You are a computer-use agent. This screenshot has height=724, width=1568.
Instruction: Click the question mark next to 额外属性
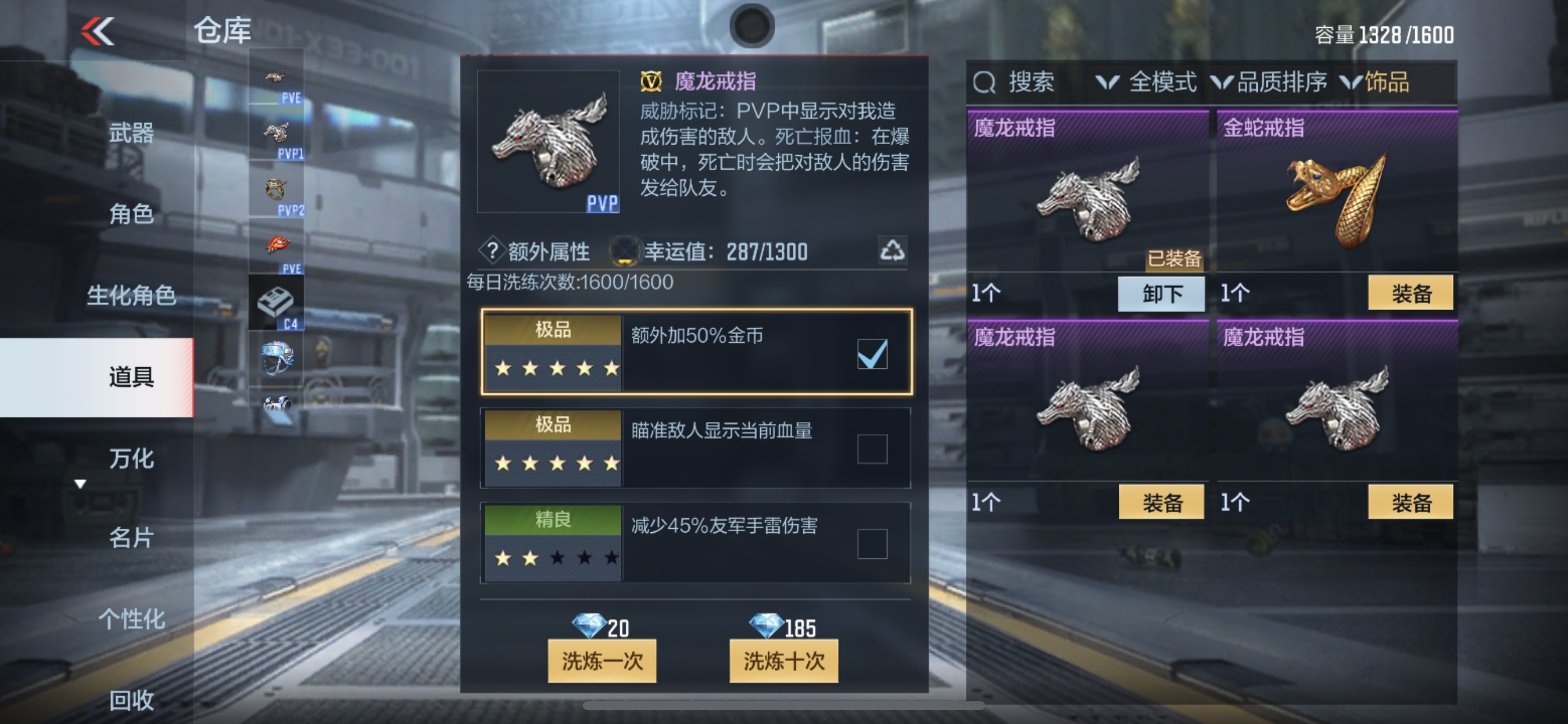492,250
